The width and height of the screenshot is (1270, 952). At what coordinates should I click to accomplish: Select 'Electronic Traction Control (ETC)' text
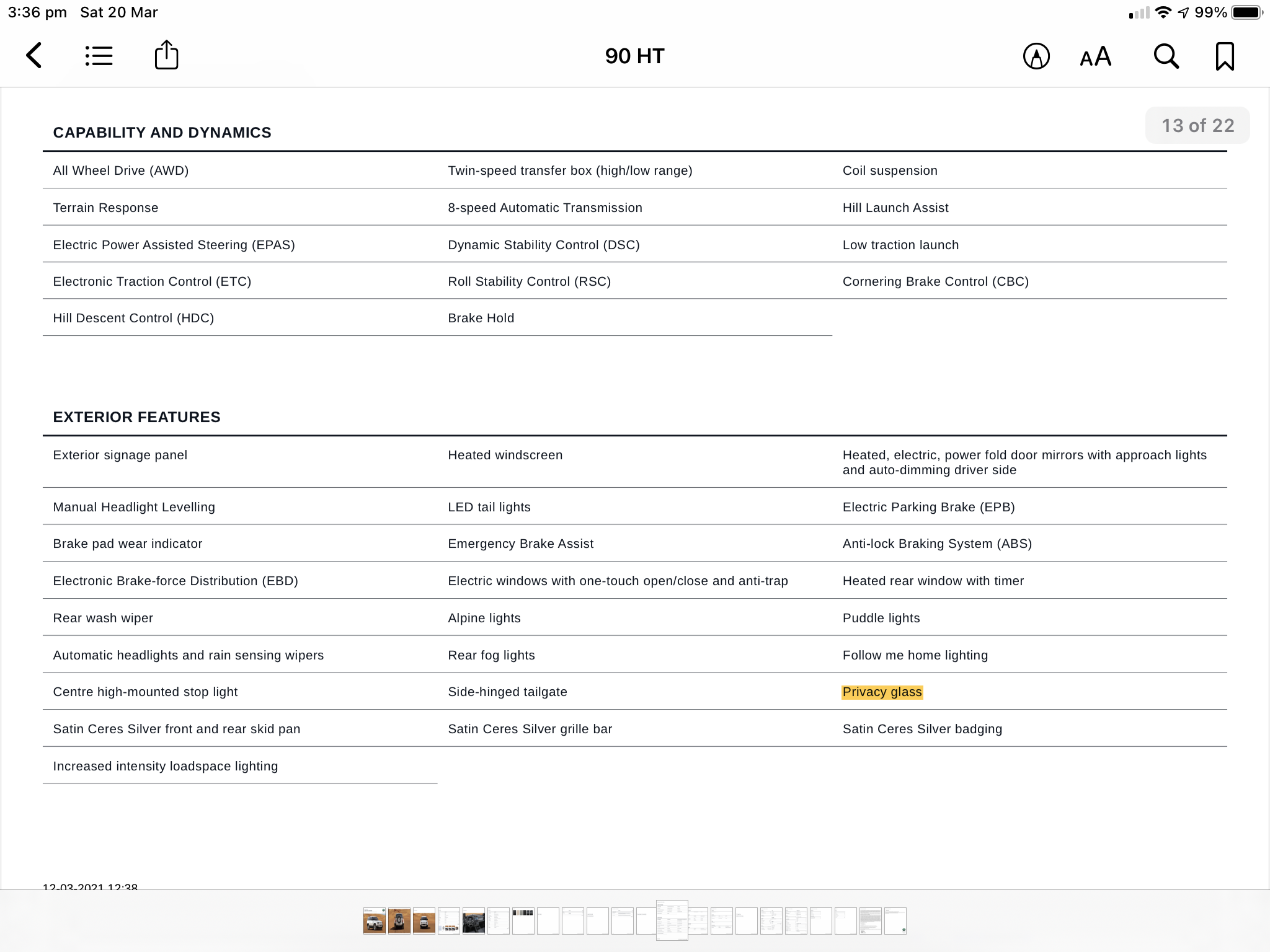coord(152,281)
